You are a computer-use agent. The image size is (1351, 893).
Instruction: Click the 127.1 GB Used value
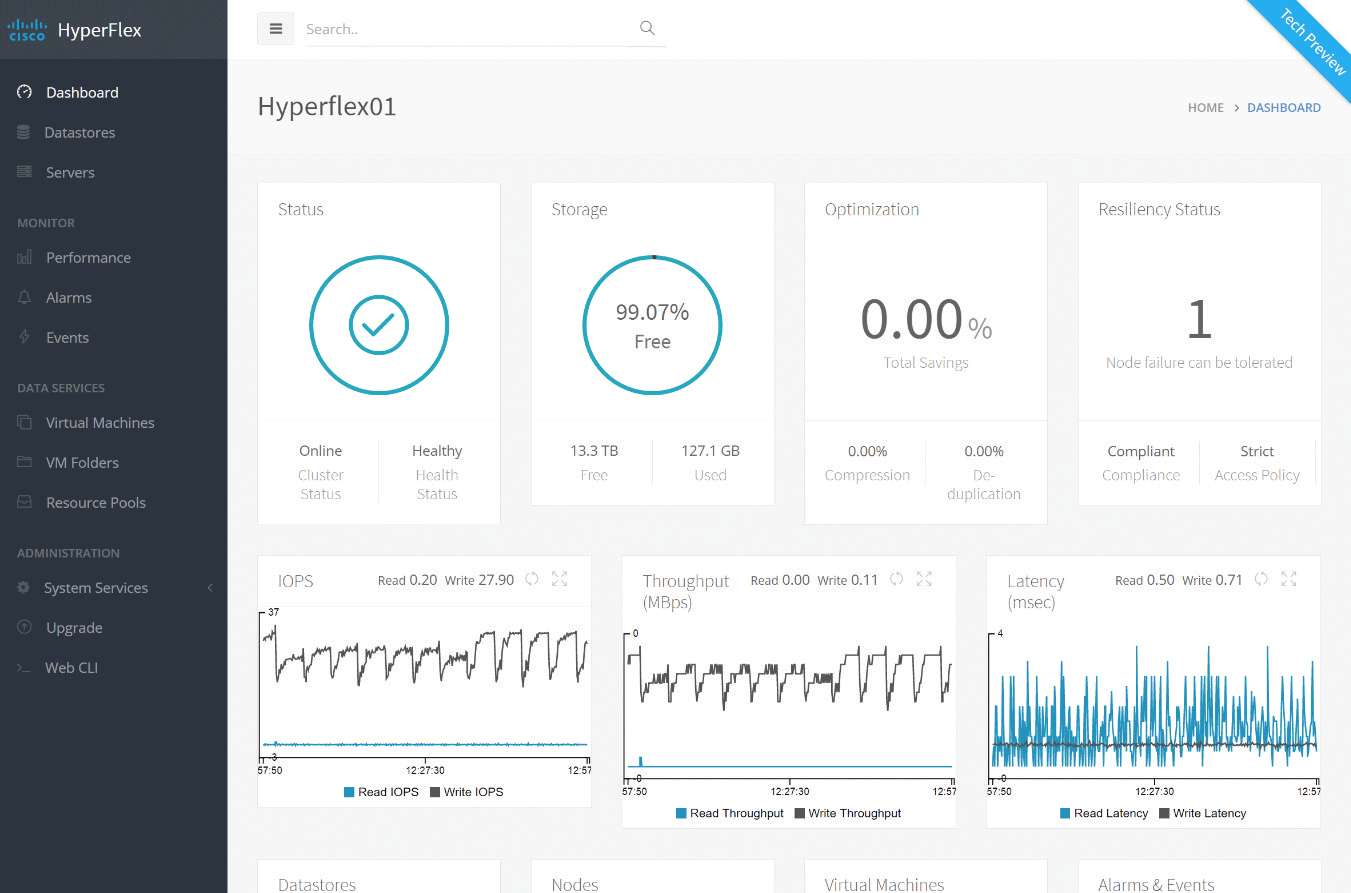(710, 451)
